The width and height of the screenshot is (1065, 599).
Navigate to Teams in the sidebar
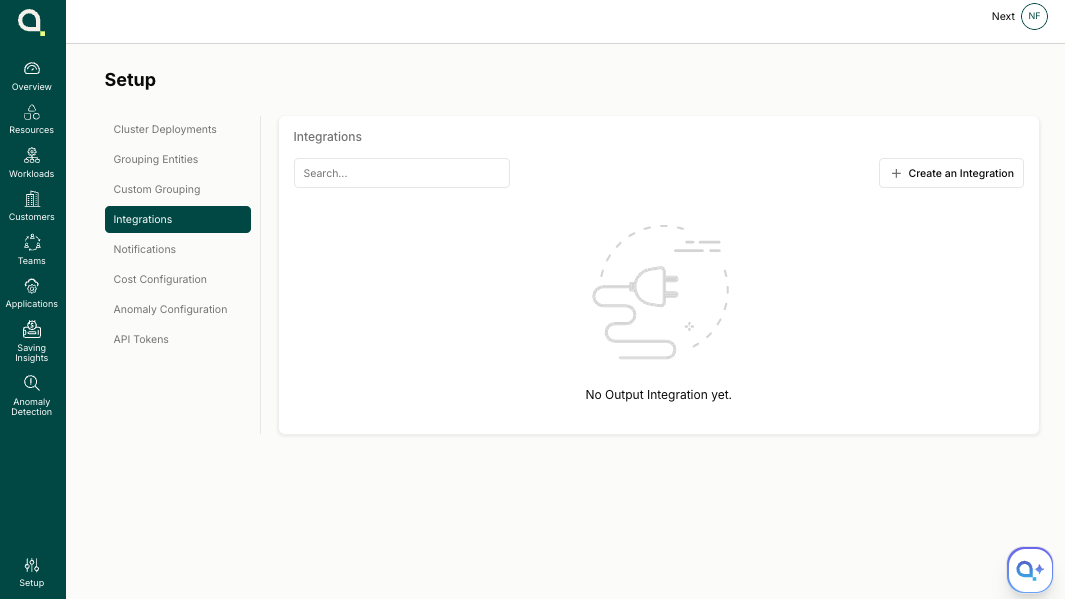pos(32,250)
